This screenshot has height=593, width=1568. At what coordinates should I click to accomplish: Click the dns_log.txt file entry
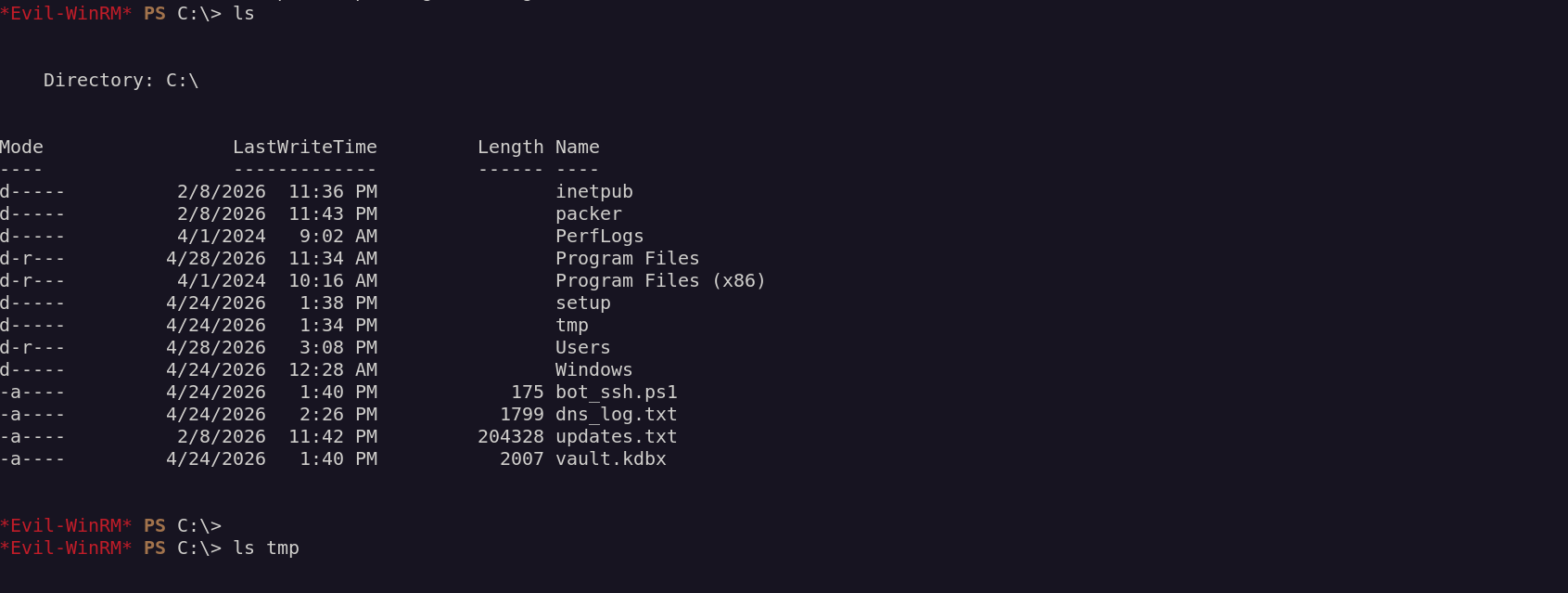(x=616, y=414)
